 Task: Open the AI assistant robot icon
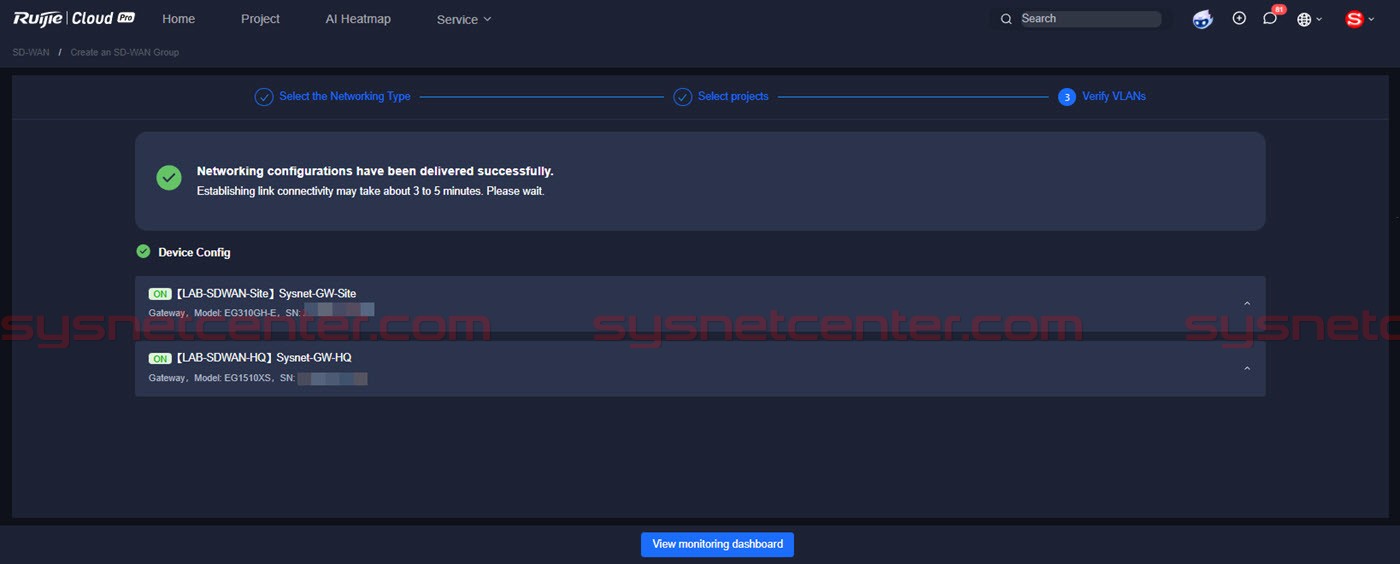[1203, 19]
